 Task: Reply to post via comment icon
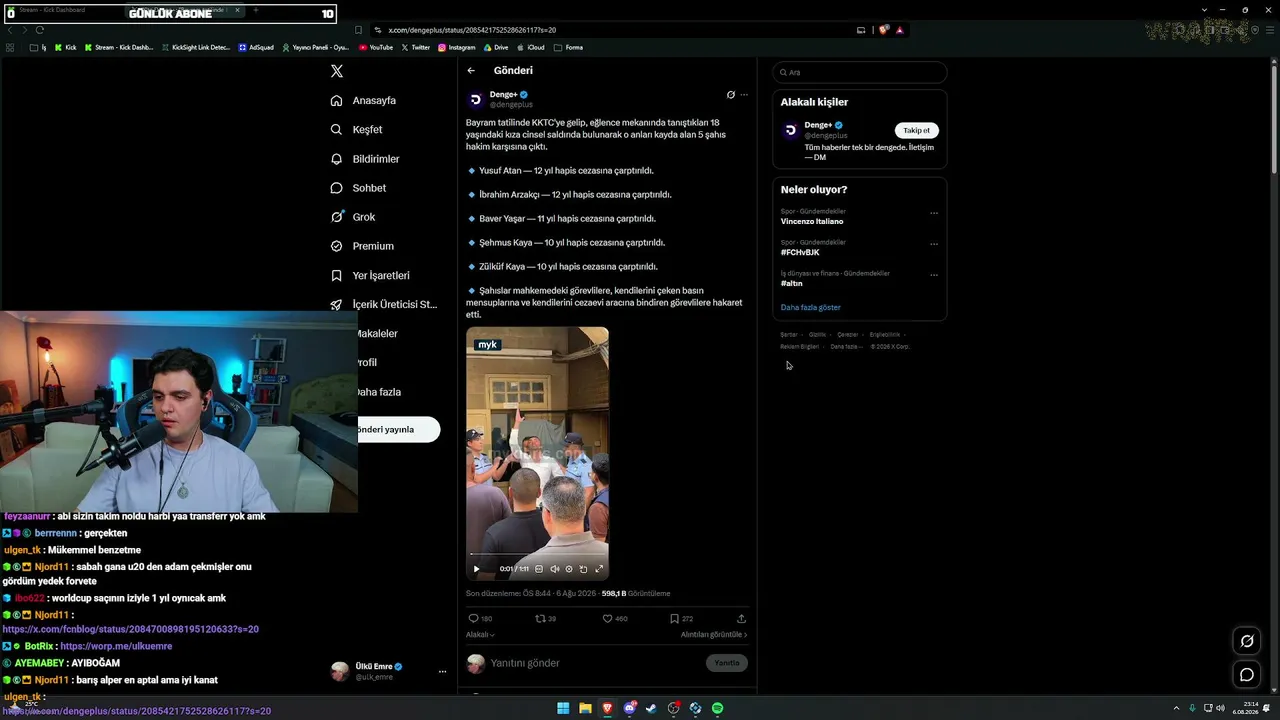coord(474,619)
